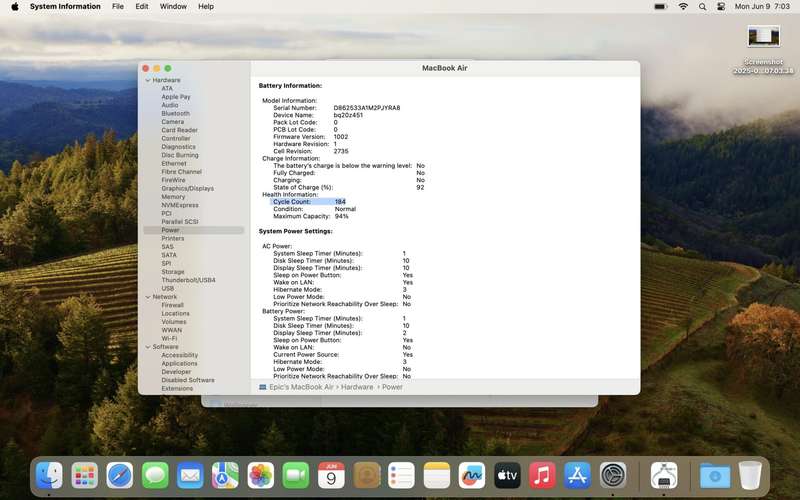Open Control Center in menu bar
The image size is (800, 500).
(721, 7)
